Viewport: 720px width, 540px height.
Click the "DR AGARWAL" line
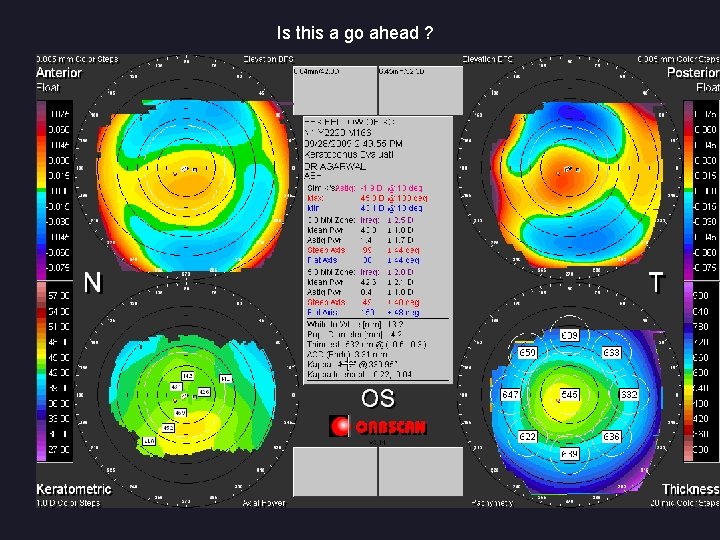click(335, 166)
